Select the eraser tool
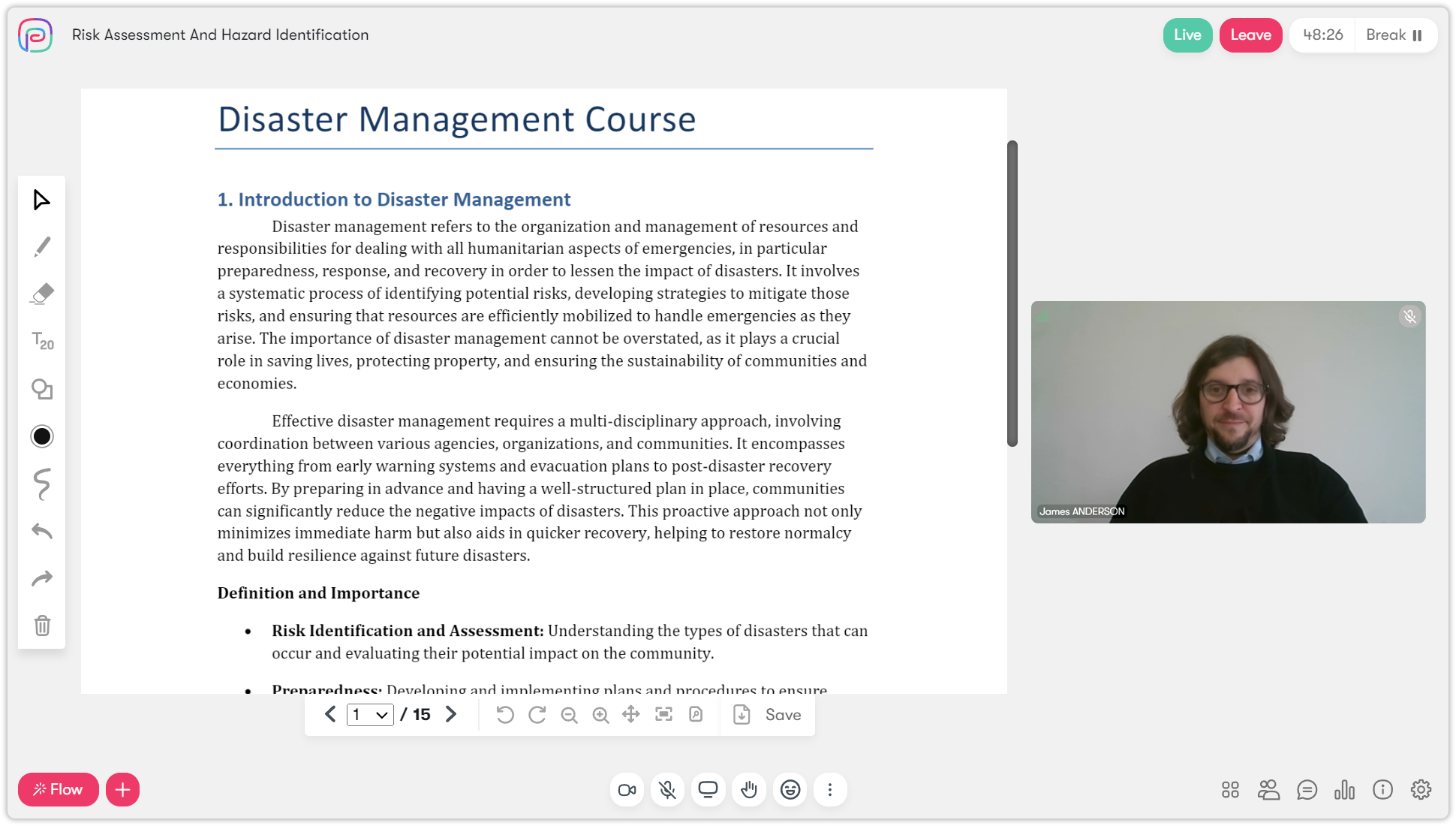1456x826 pixels. 42,294
